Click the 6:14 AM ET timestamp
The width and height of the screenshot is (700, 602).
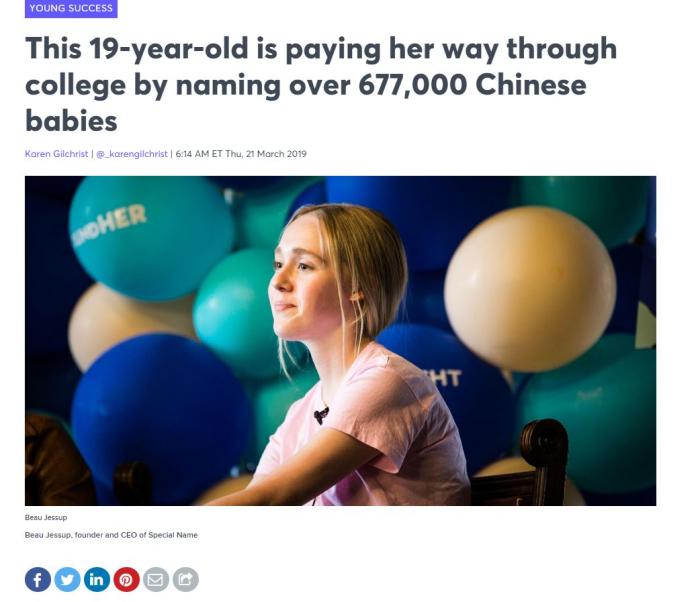pos(199,154)
